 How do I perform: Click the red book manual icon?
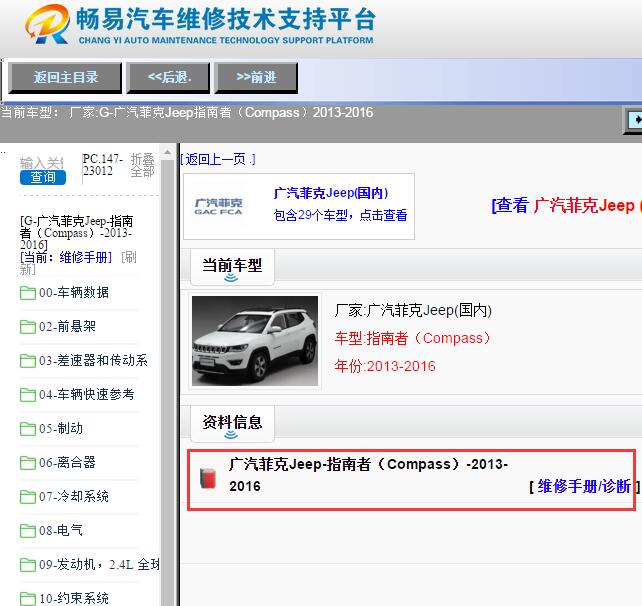pos(208,477)
